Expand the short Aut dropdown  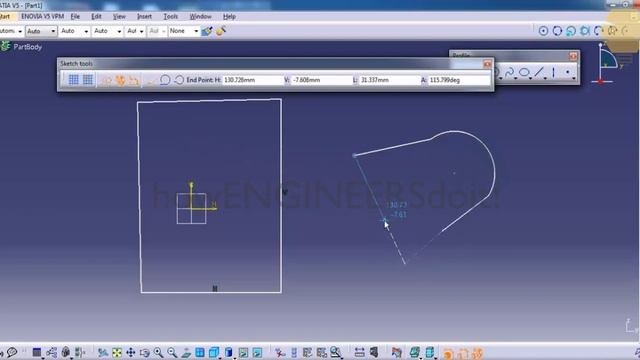pyautogui.click(x=141, y=31)
